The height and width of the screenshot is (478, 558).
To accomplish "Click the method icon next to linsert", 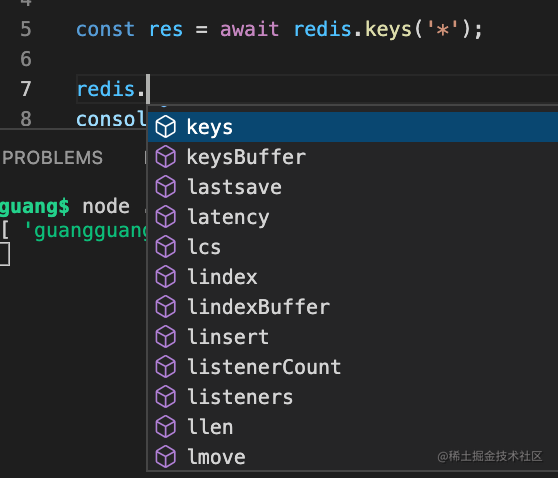I will (165, 337).
